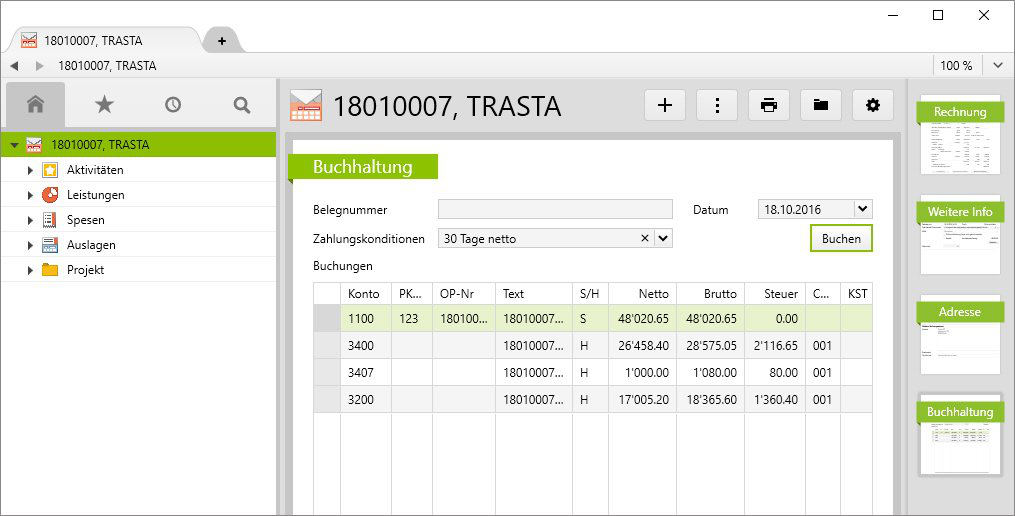Click the home icon in sidebar
1015x516 pixels.
(36, 104)
